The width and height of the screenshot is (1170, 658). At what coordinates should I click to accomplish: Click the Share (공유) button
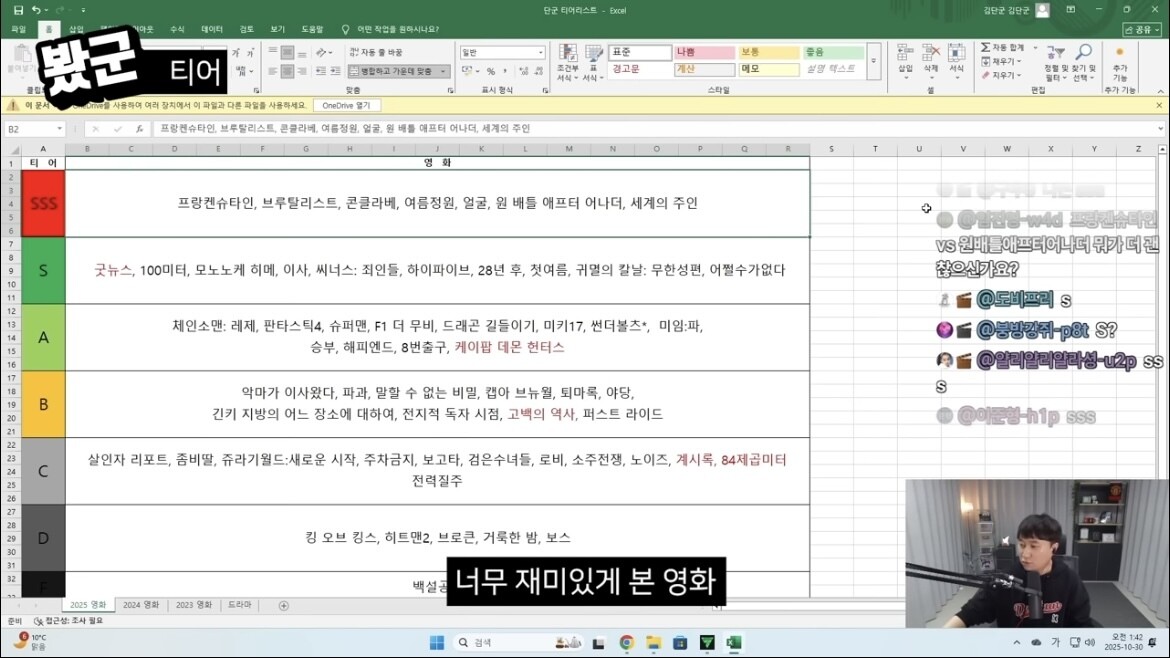tap(1142, 29)
